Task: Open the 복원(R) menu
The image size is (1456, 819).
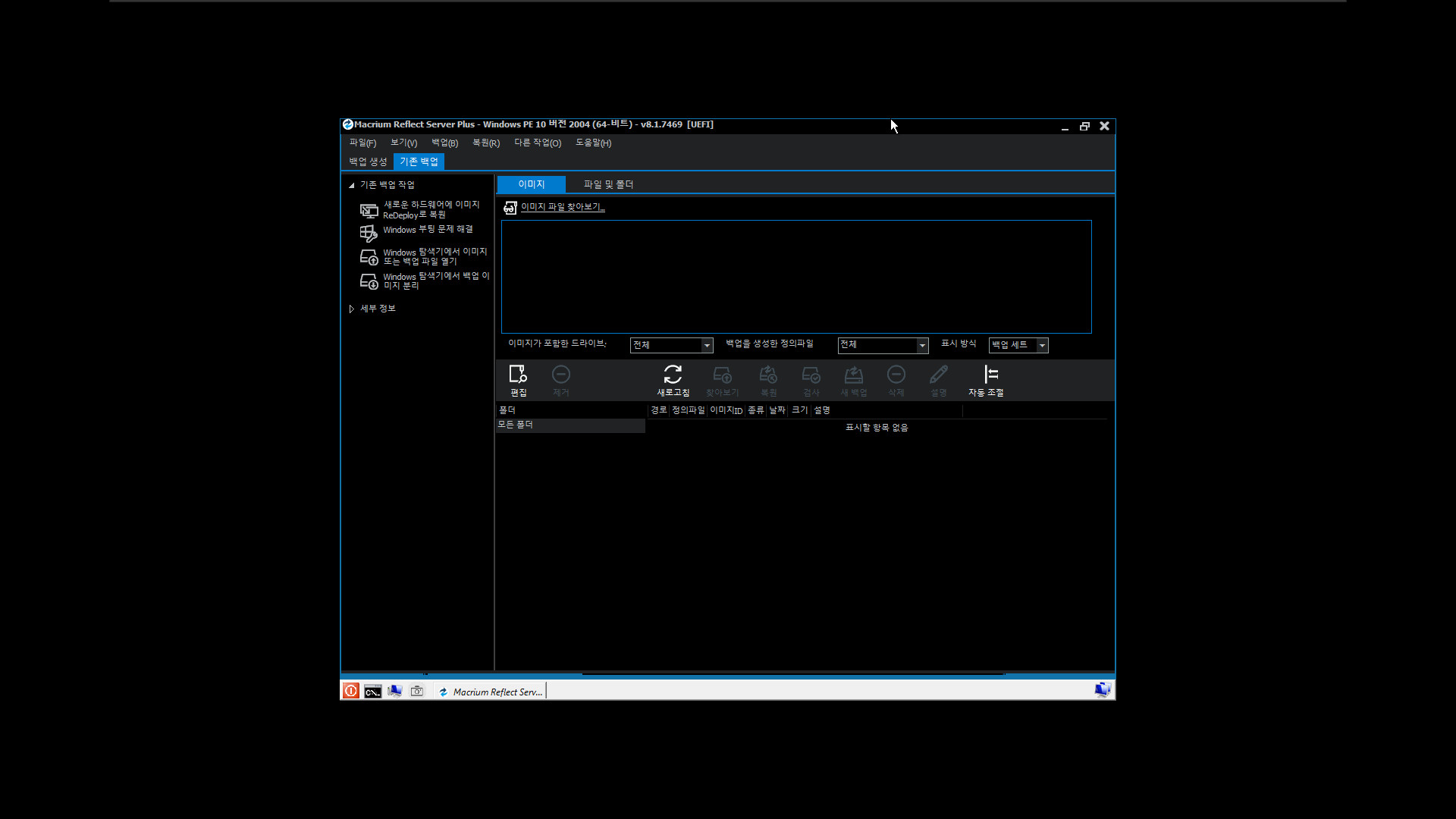Action: pyautogui.click(x=486, y=143)
